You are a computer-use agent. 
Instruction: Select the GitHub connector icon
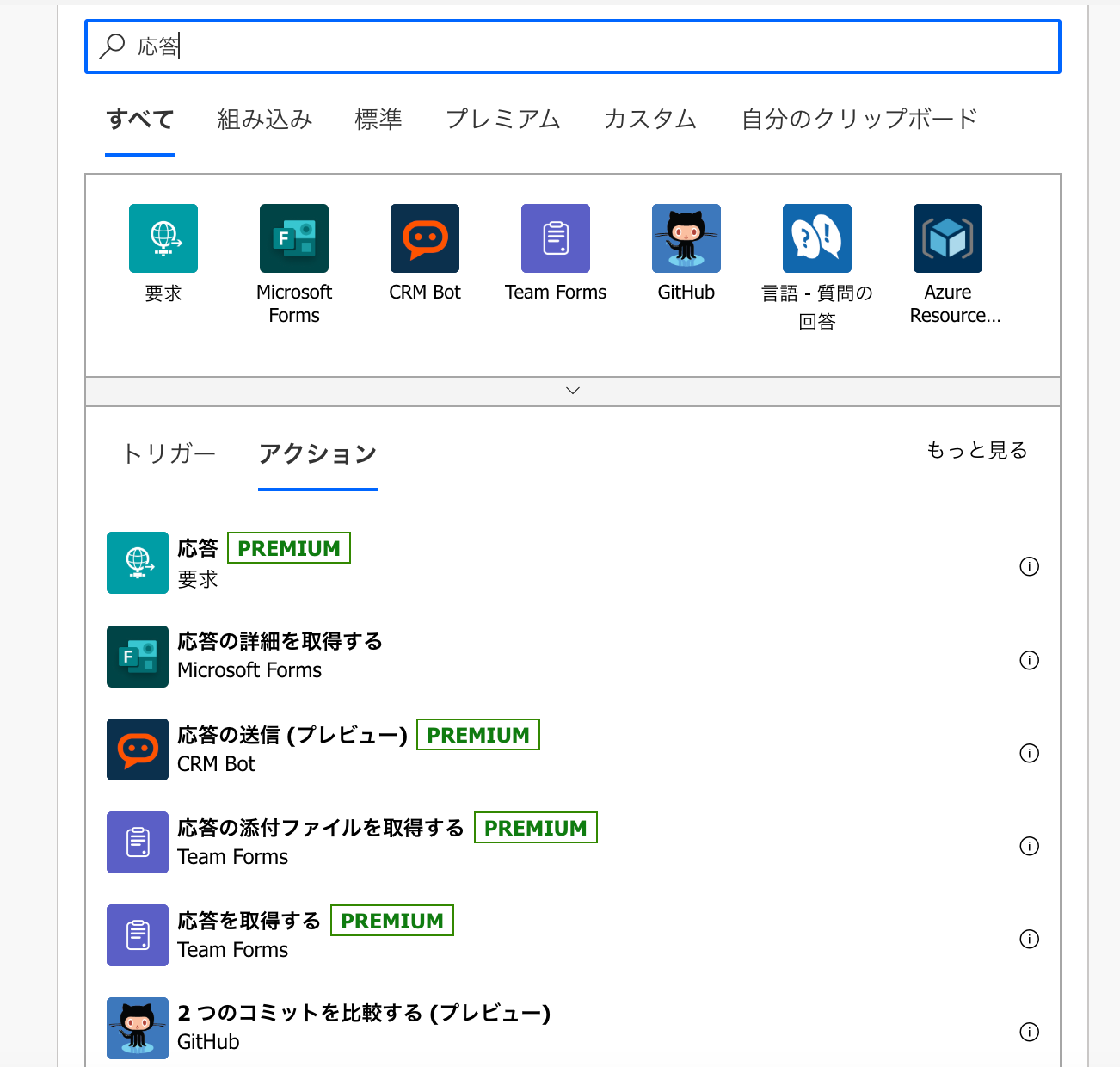click(686, 238)
